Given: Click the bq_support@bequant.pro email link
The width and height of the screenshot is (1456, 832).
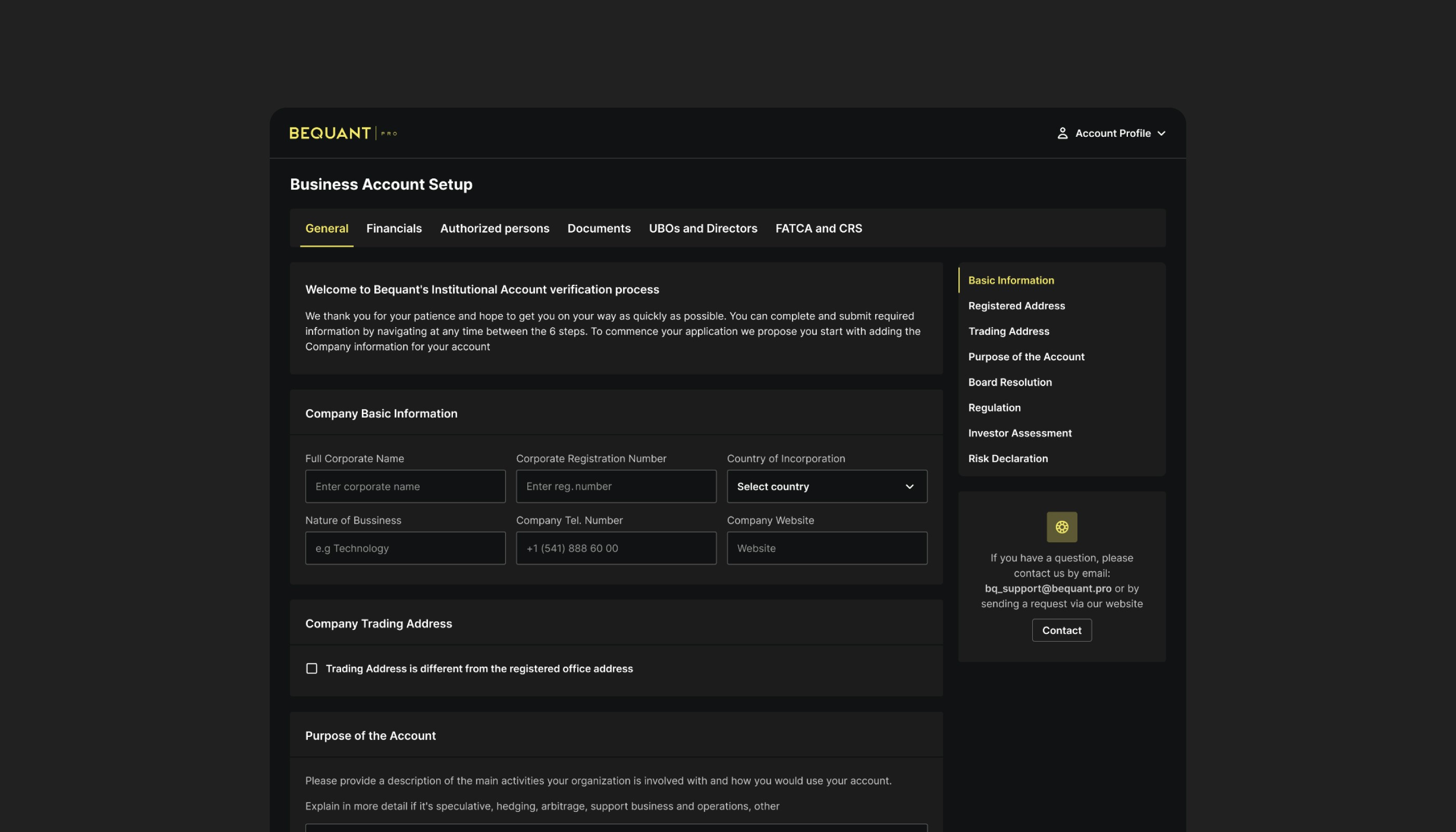Looking at the screenshot, I should pos(1047,589).
